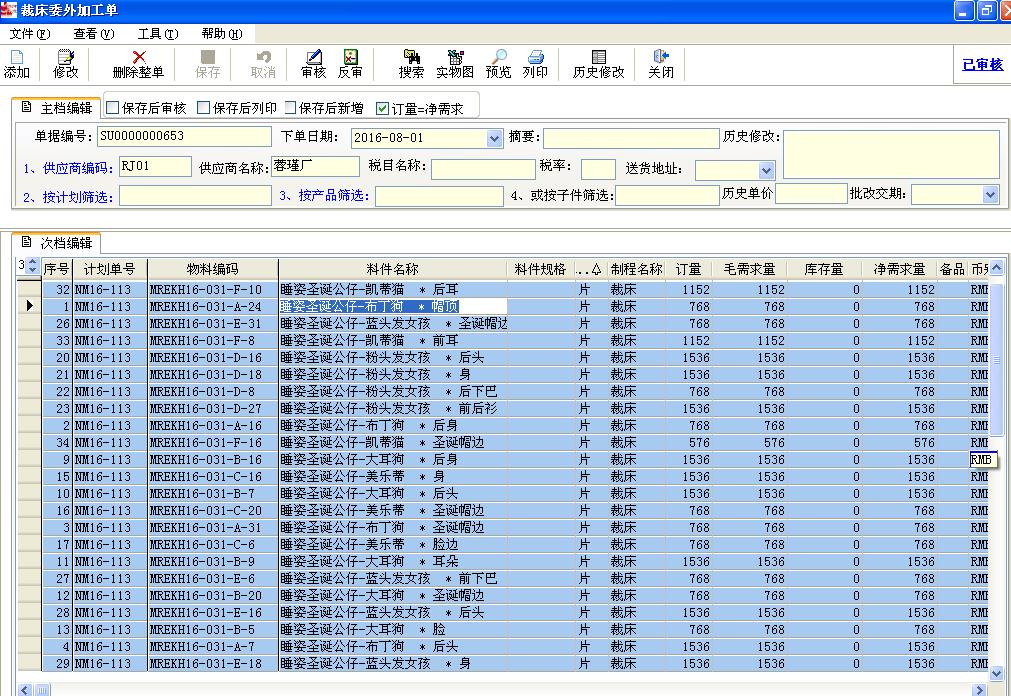Image resolution: width=1011 pixels, height=696 pixels.
Task: Click the 供应商名称 input field
Action: coord(315,166)
